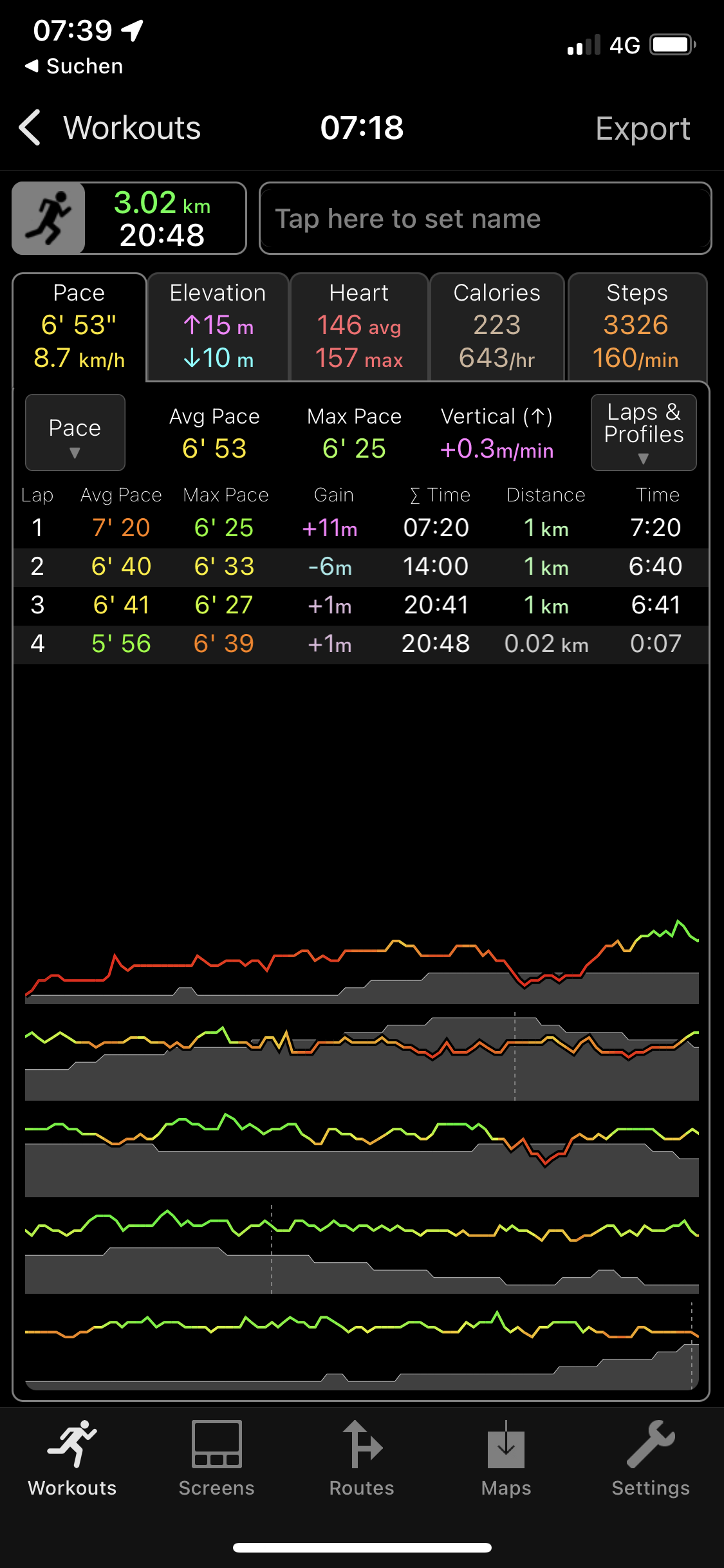Screen dimensions: 724x1568
Task: Expand the Pace metric dropdown
Action: 75,433
